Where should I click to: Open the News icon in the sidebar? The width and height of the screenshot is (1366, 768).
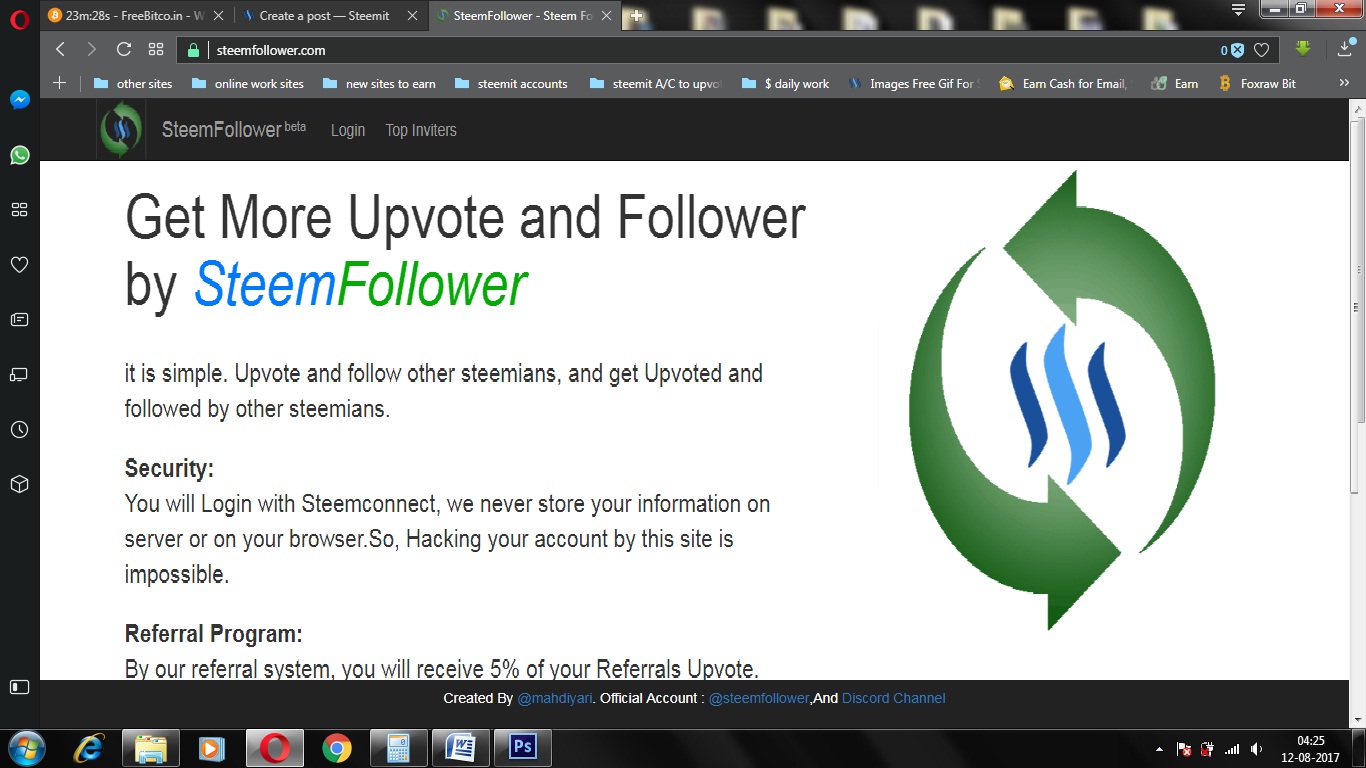[x=19, y=320]
